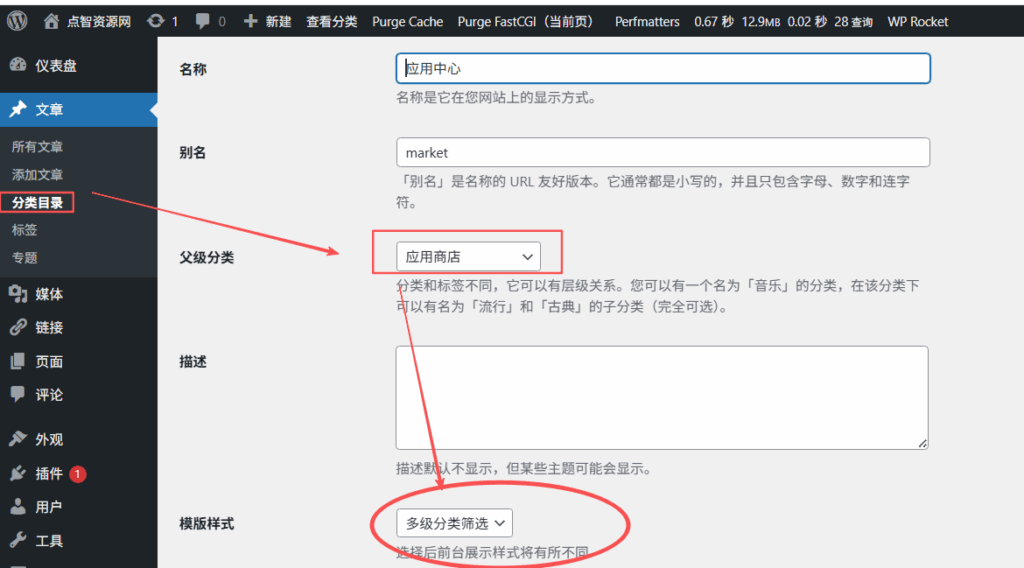Click the 名称 name input field

coord(663,68)
